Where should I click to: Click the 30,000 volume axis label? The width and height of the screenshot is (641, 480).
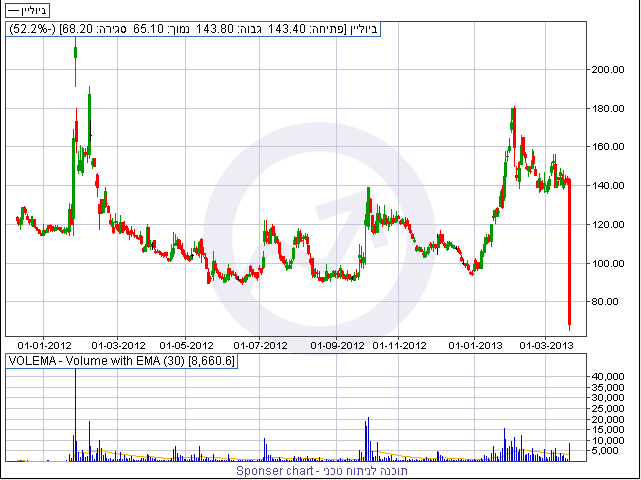607,397
